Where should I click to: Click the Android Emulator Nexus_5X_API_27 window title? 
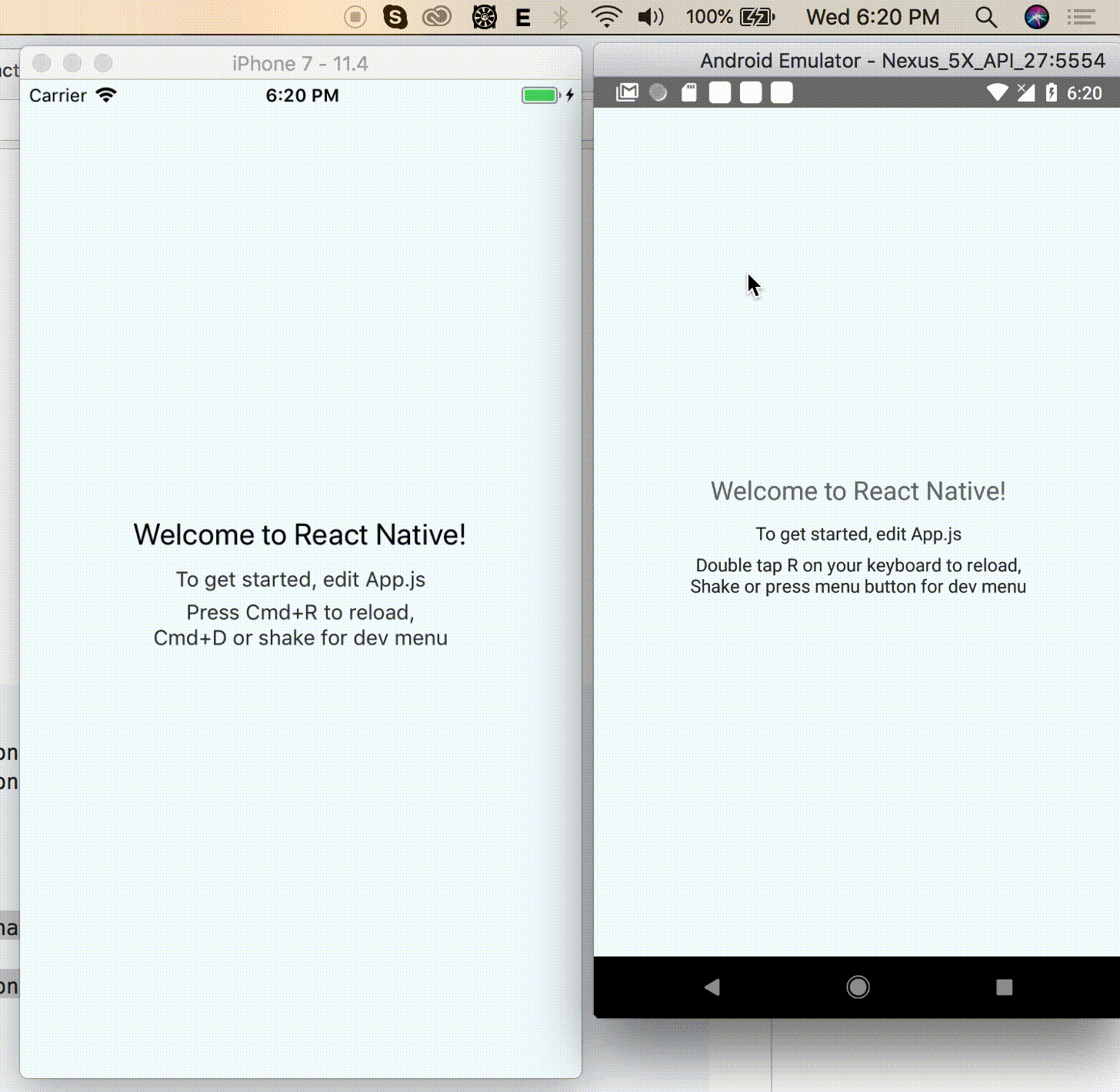pyautogui.click(x=902, y=61)
